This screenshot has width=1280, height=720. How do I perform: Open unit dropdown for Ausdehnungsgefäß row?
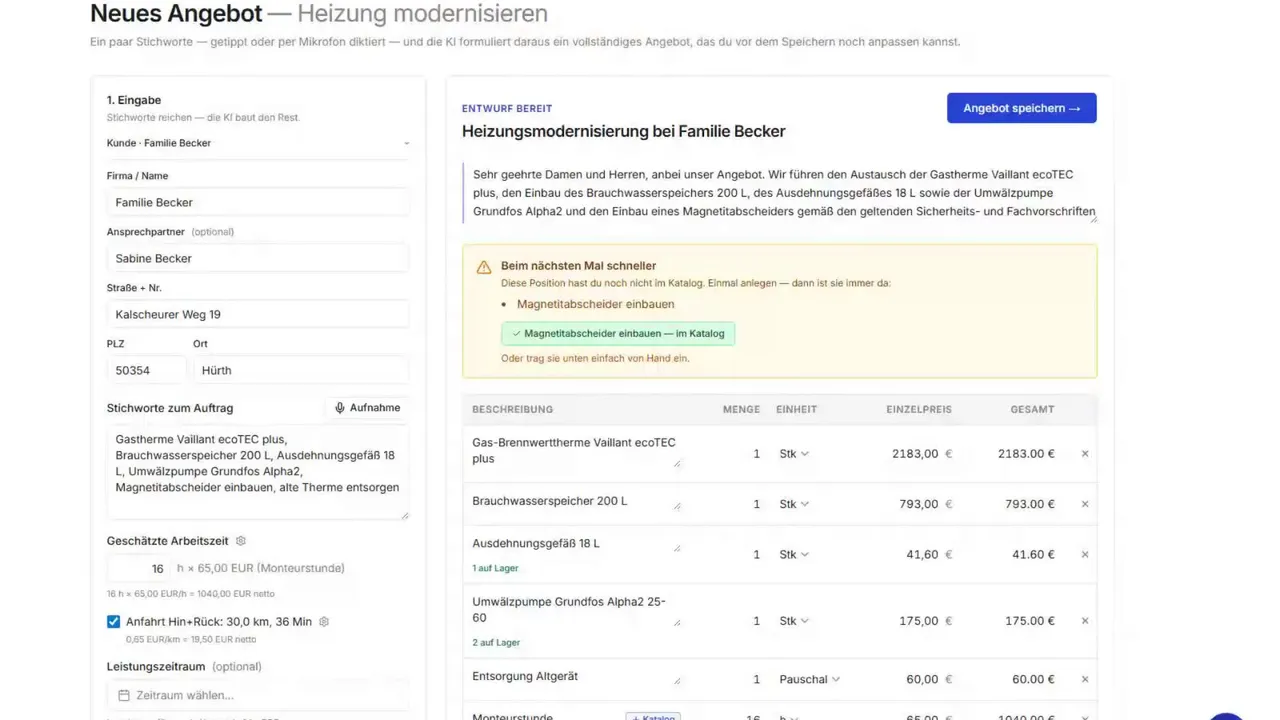[x=795, y=554]
